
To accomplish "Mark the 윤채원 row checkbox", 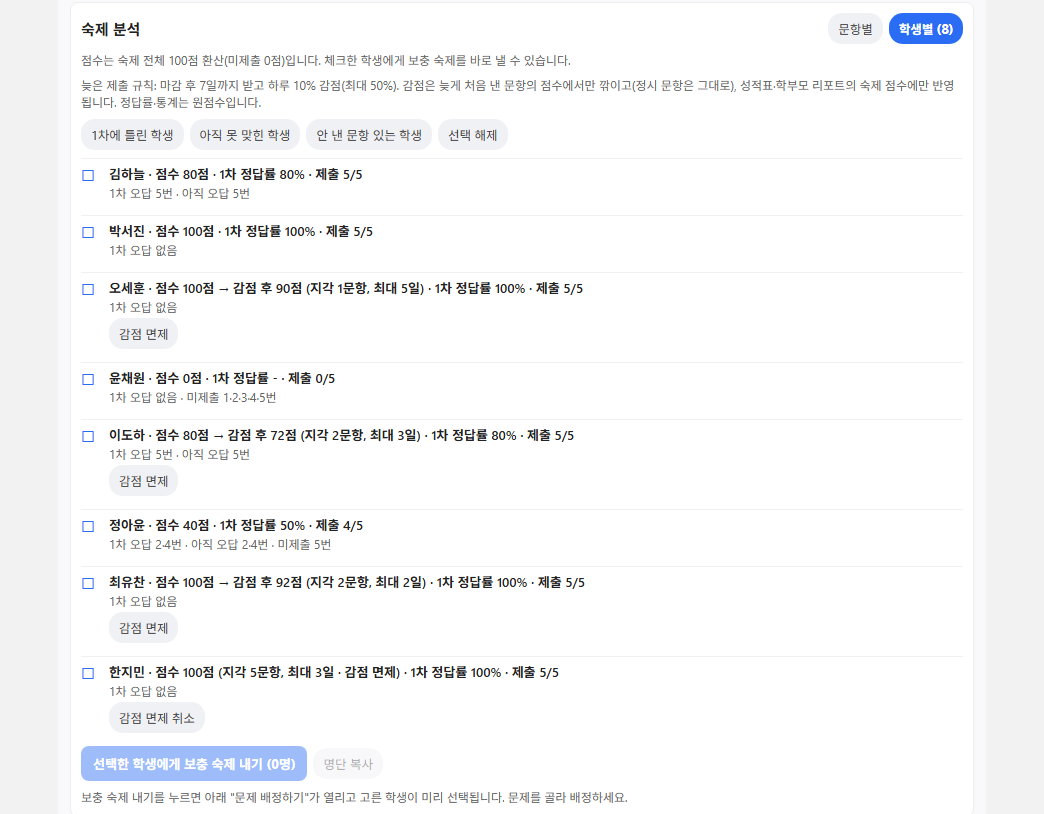I will [88, 379].
